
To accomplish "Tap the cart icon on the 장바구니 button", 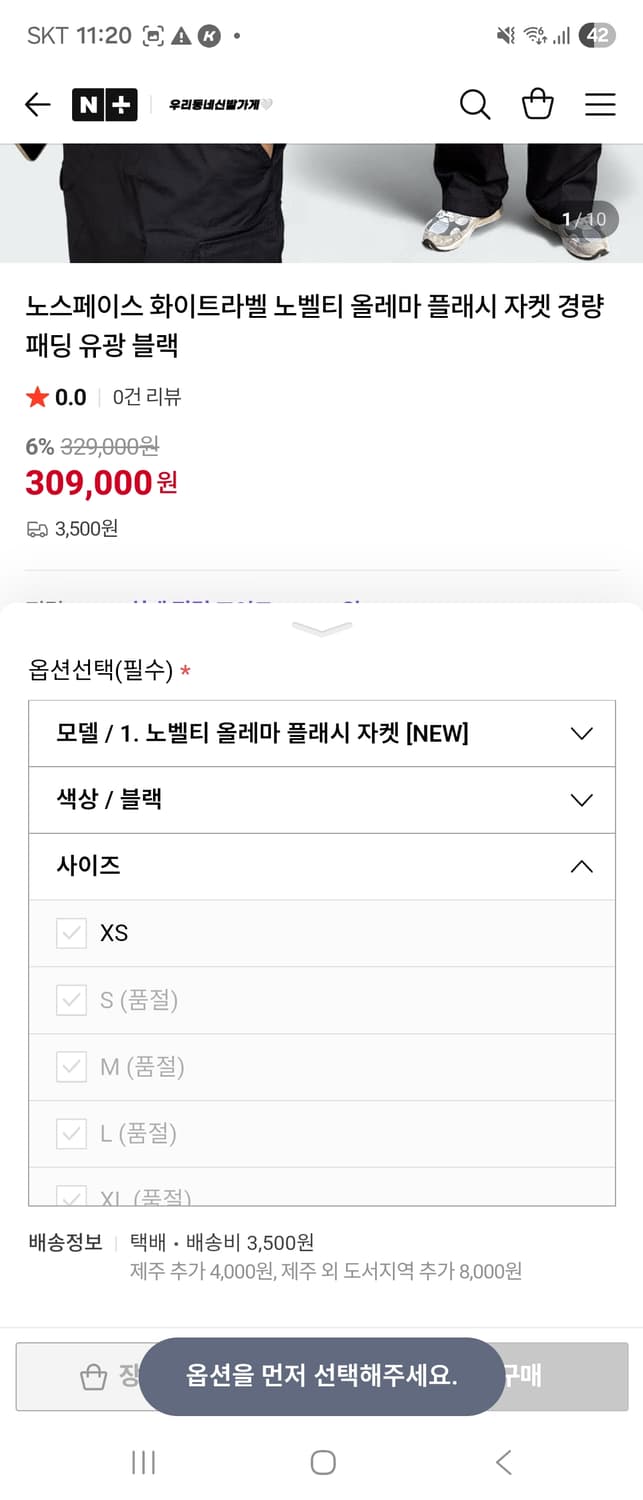I will pyautogui.click(x=91, y=1376).
